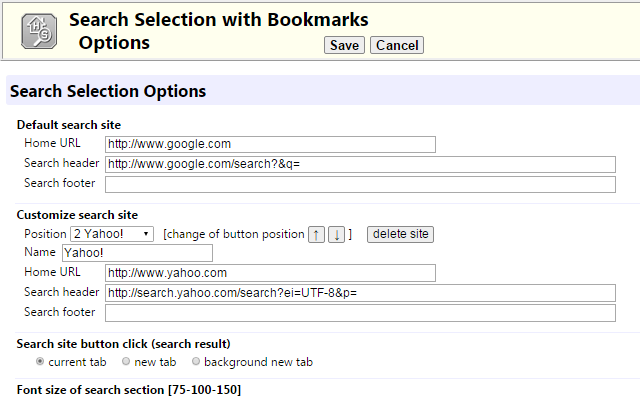Save the options
The height and width of the screenshot is (400, 640).
pos(344,45)
